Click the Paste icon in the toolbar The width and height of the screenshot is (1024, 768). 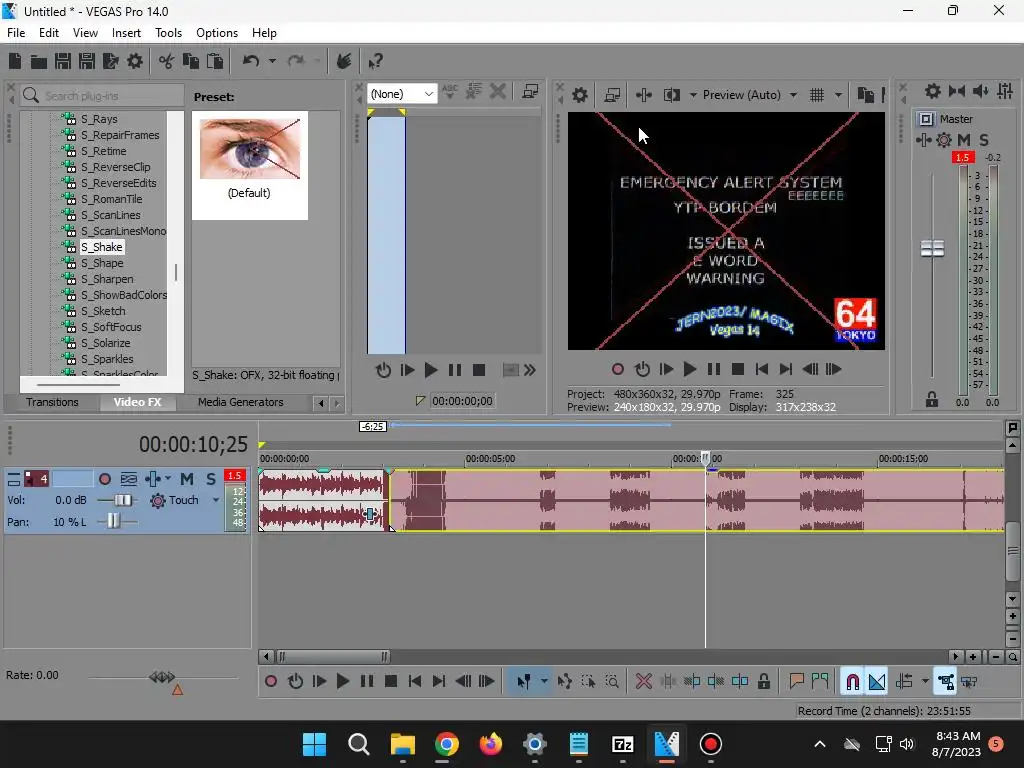[214, 61]
